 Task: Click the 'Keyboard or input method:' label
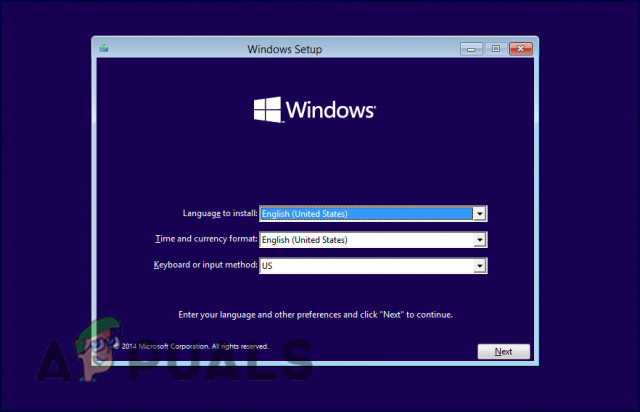pos(205,265)
